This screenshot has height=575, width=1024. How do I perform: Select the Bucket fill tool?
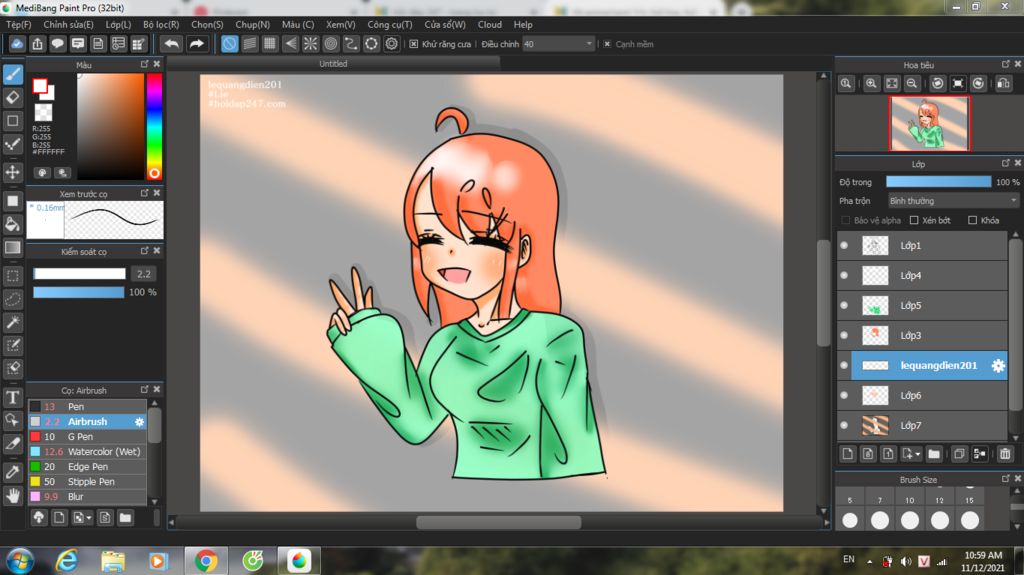click(x=13, y=224)
